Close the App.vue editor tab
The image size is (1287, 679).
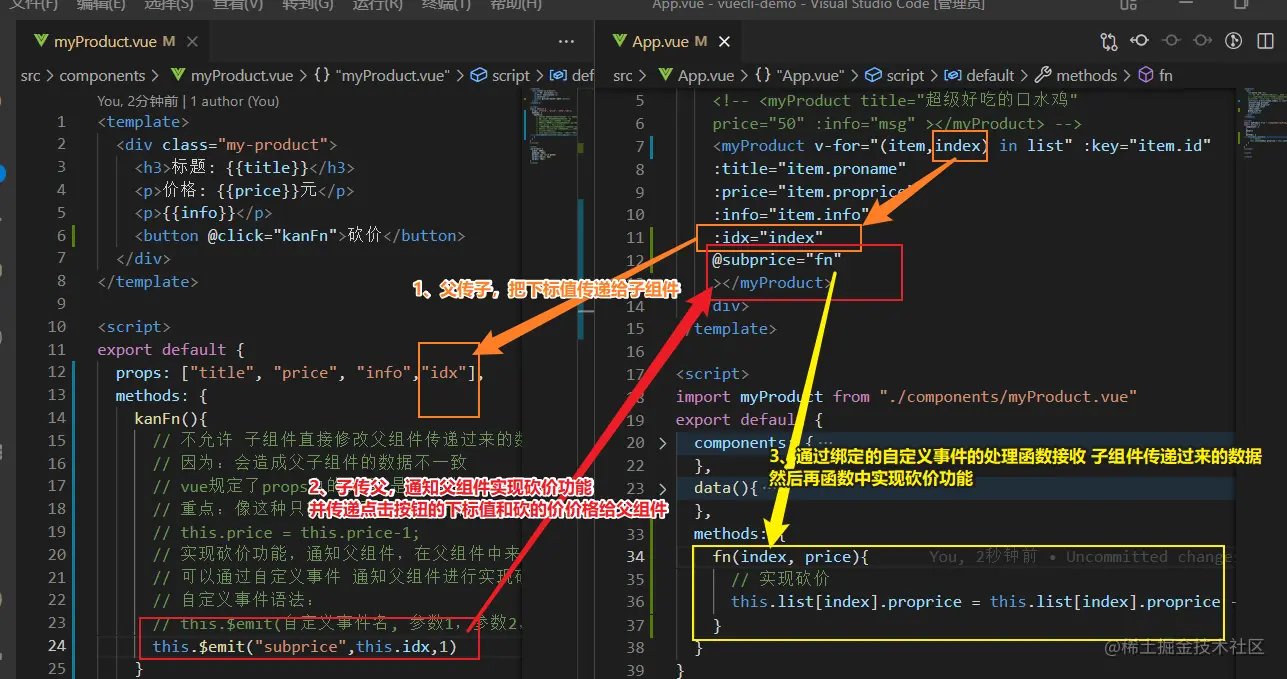[x=725, y=42]
